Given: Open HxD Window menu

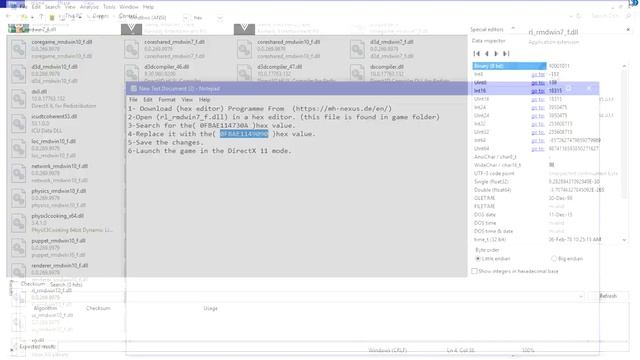Looking at the screenshot, I should pos(129,7).
